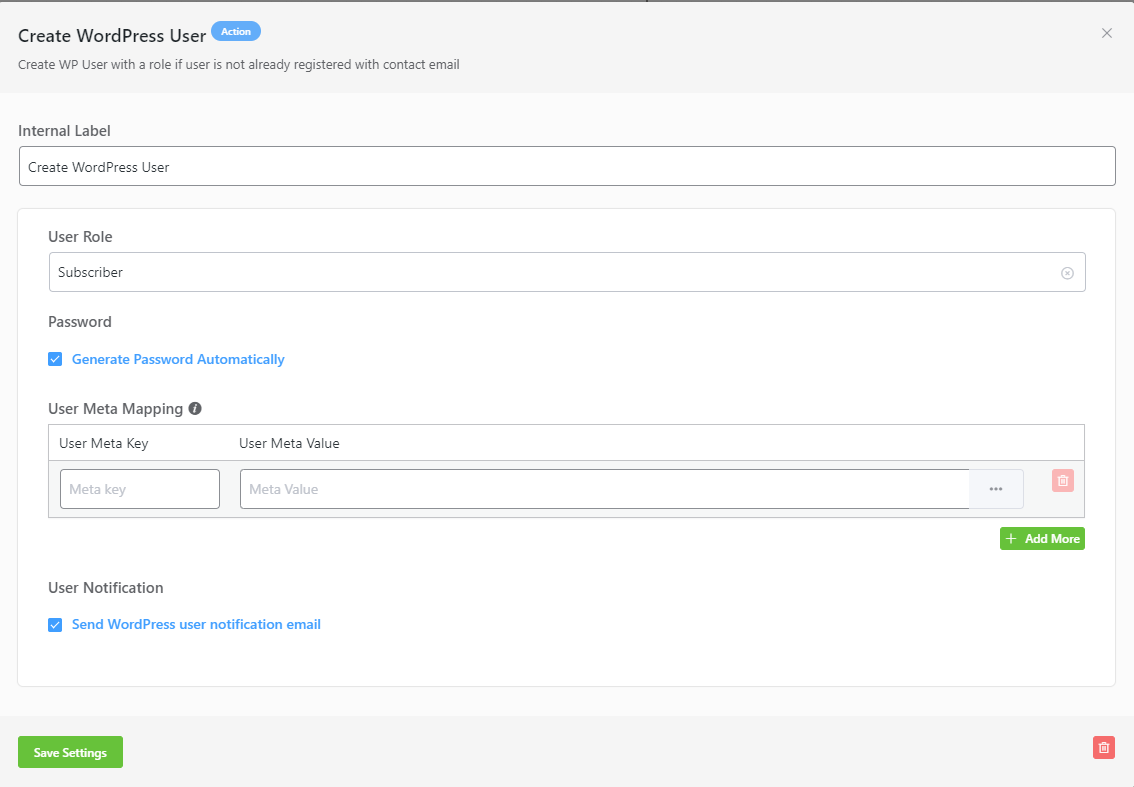Image resolution: width=1134 pixels, height=787 pixels.
Task: Open the User Role dropdown
Action: pyautogui.click(x=567, y=272)
